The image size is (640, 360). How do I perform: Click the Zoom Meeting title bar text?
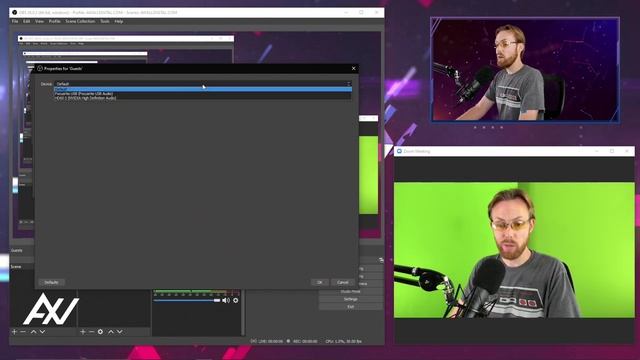pyautogui.click(x=417, y=151)
